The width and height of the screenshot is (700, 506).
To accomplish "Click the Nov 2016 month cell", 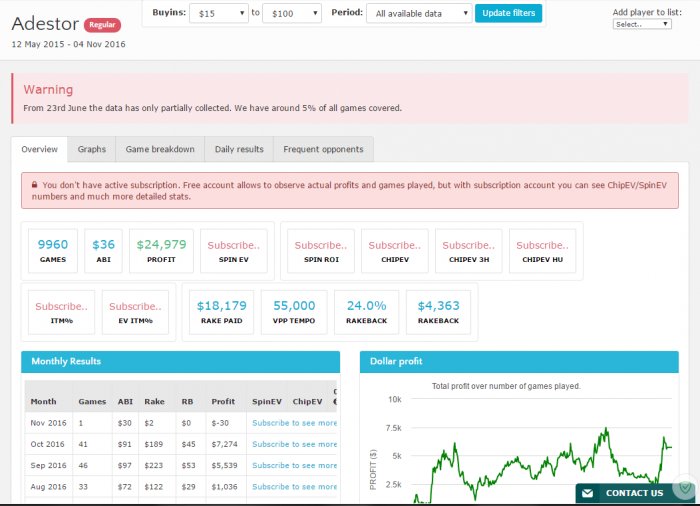I will pyautogui.click(x=48, y=422).
